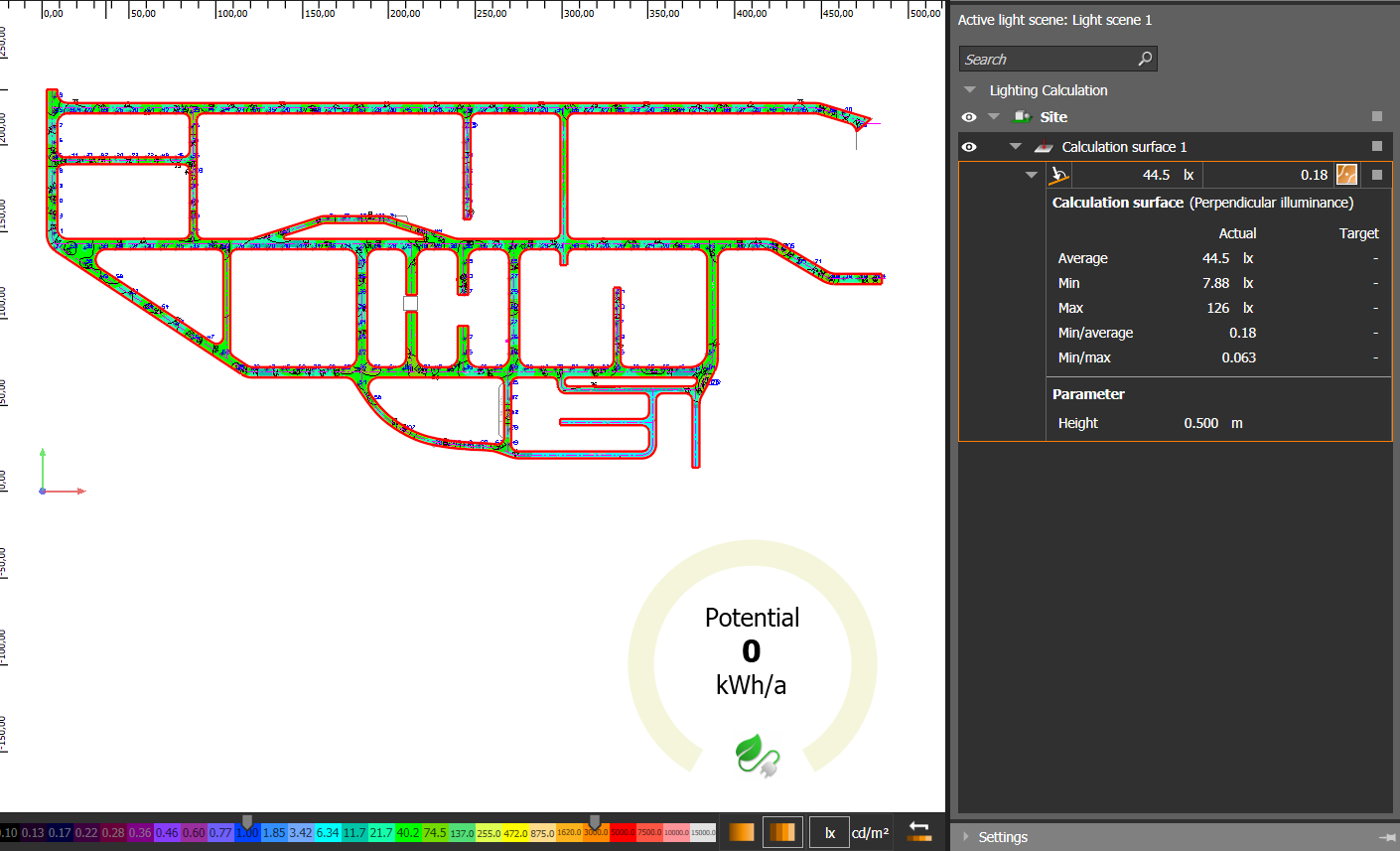Viewport: 1400px width, 851px height.
Task: Collapse the Calculation surface 1 node
Action: click(x=1015, y=147)
